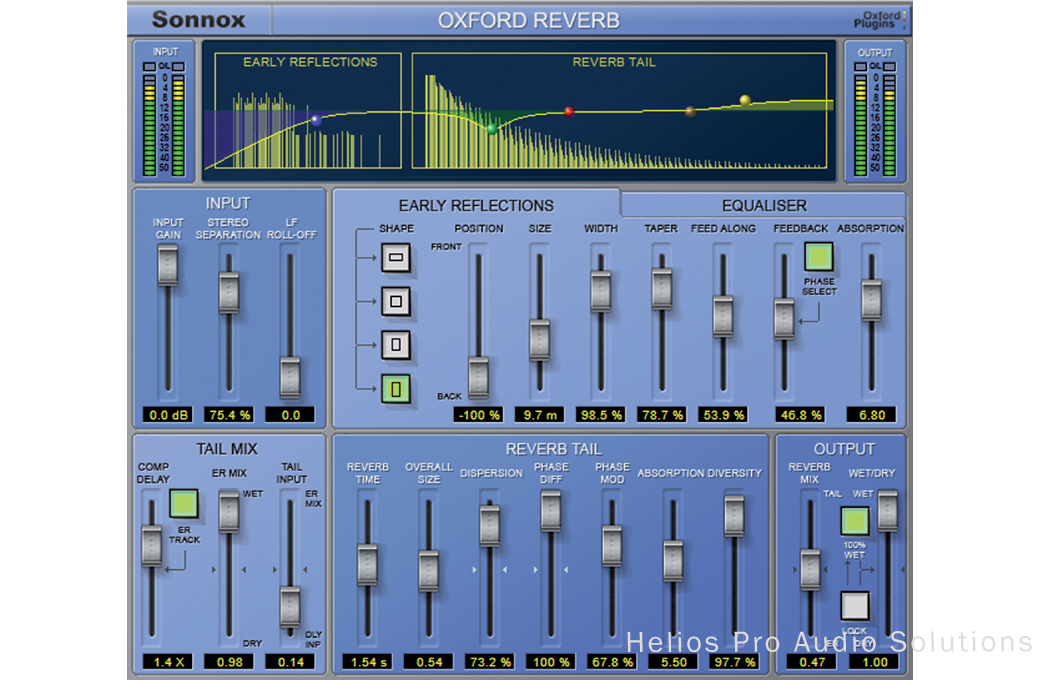Click the Width slider handle
This screenshot has width=1060, height=680.
click(600, 291)
